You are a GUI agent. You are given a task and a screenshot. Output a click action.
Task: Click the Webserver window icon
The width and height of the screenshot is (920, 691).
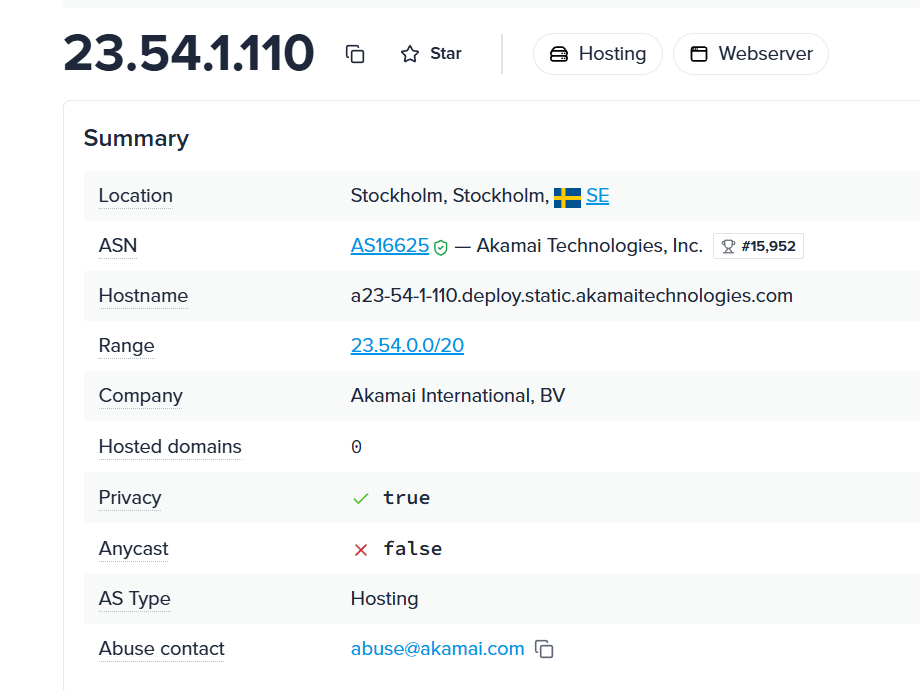(699, 54)
